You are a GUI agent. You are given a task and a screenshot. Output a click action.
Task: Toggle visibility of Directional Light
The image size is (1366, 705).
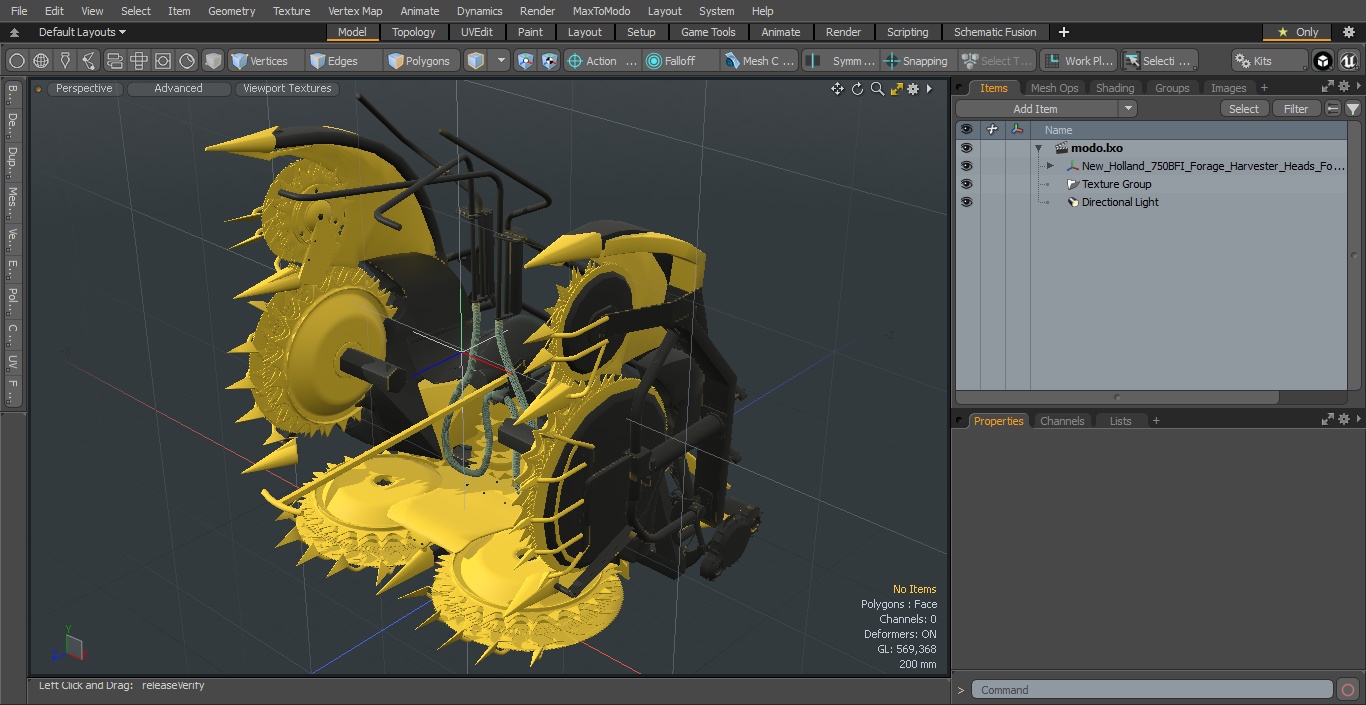coord(966,202)
